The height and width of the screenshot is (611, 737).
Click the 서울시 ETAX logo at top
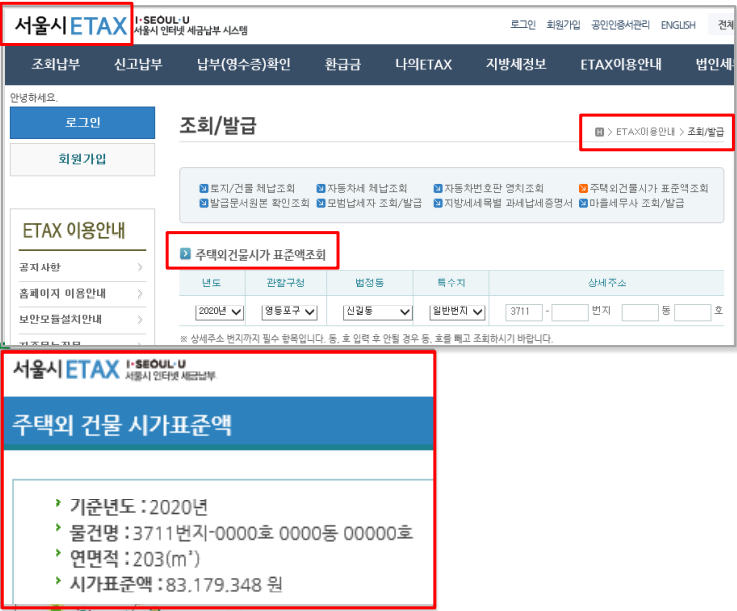71,25
